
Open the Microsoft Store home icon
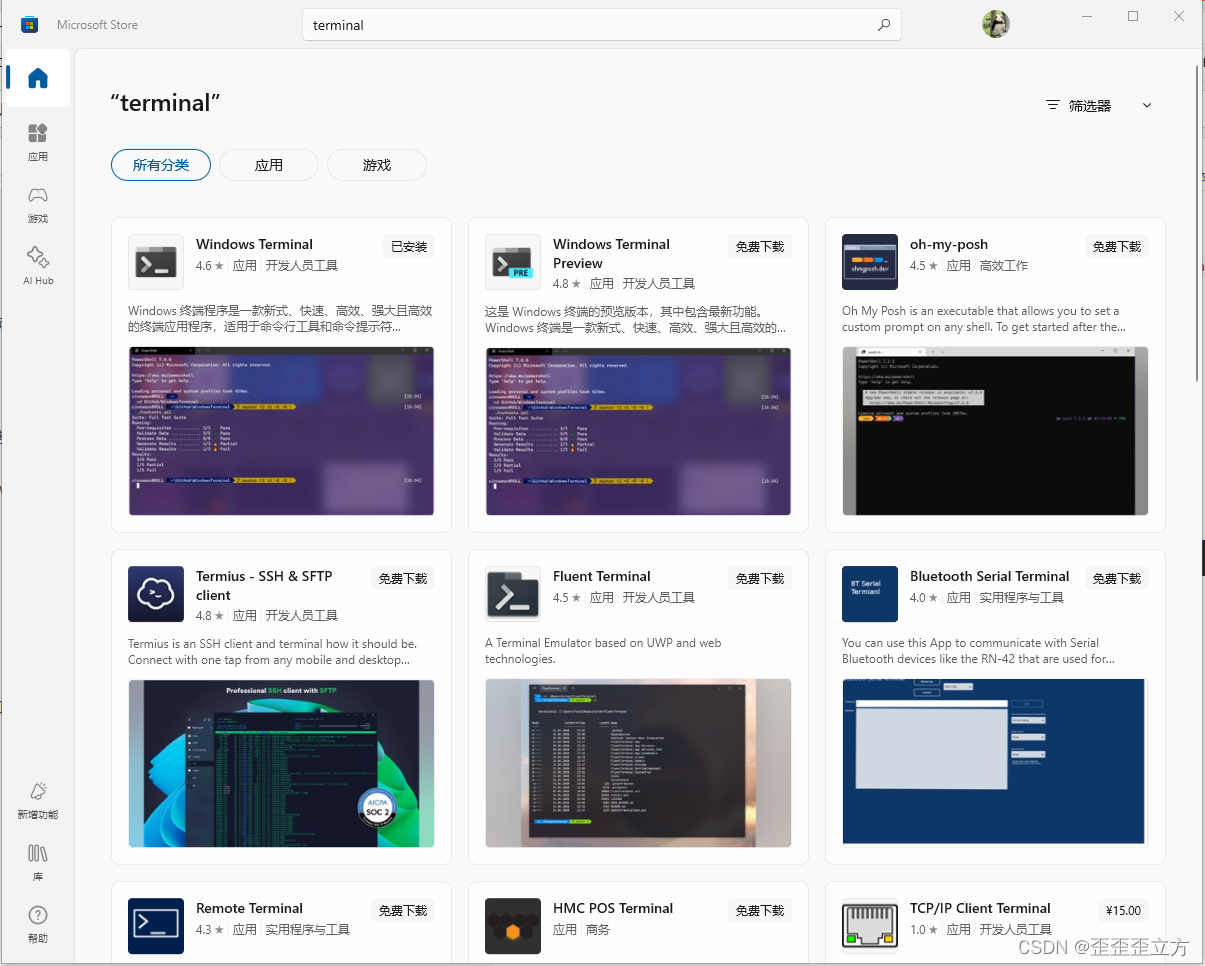pyautogui.click(x=37, y=78)
